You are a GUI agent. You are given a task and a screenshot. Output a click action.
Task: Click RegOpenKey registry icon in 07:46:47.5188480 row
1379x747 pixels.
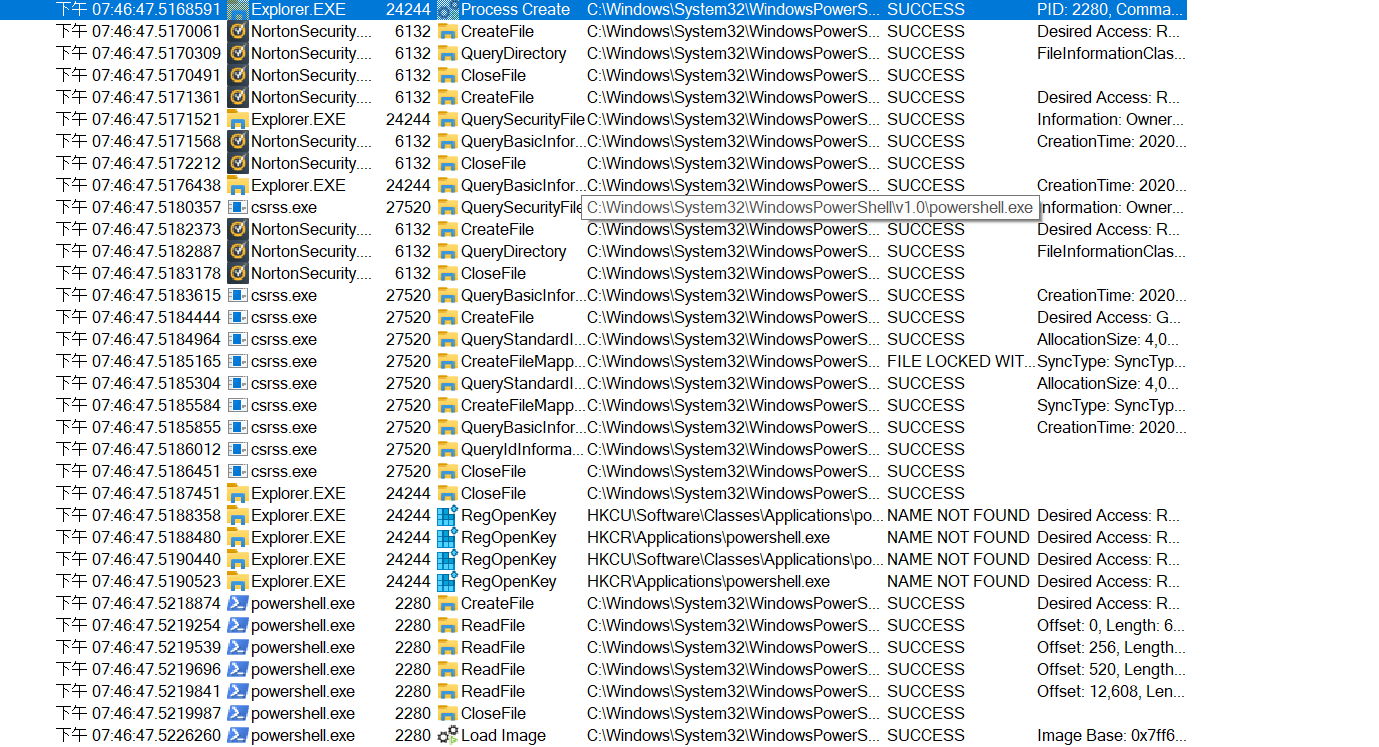point(448,538)
